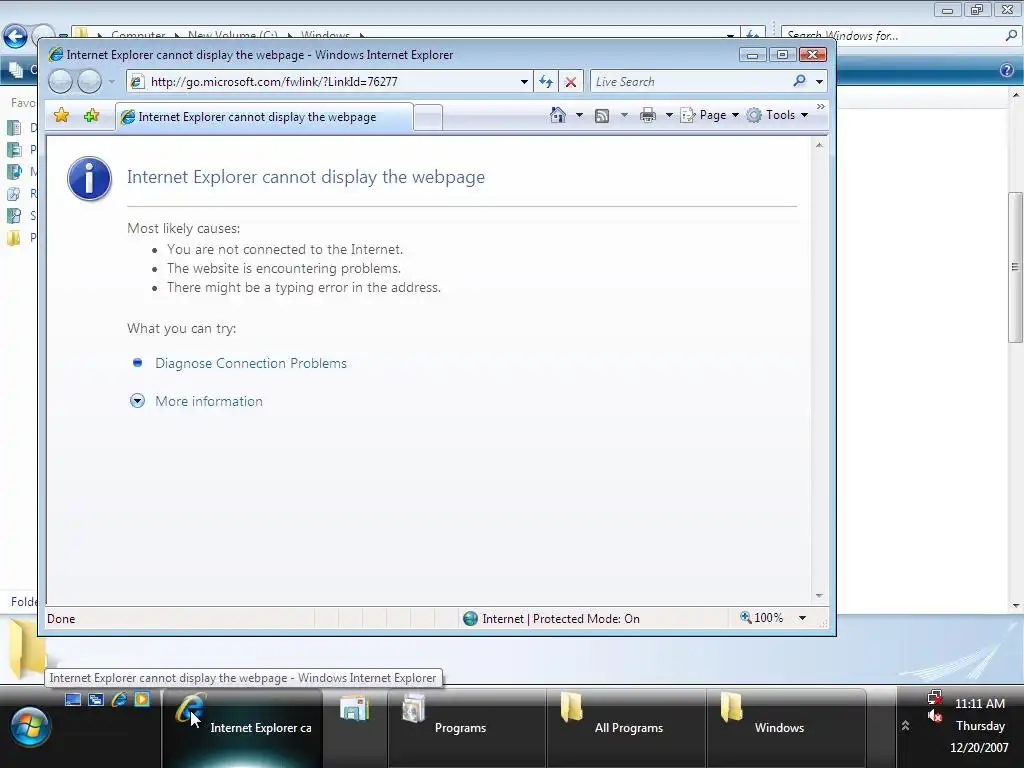Select the Programs taskbar button
This screenshot has width=1024, height=768.
point(466,727)
